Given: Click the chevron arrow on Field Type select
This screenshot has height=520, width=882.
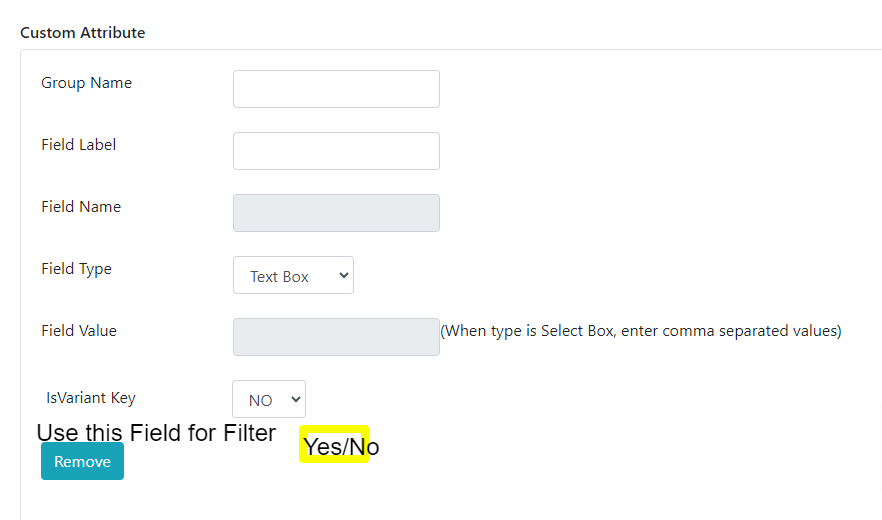Looking at the screenshot, I should click(x=343, y=275).
